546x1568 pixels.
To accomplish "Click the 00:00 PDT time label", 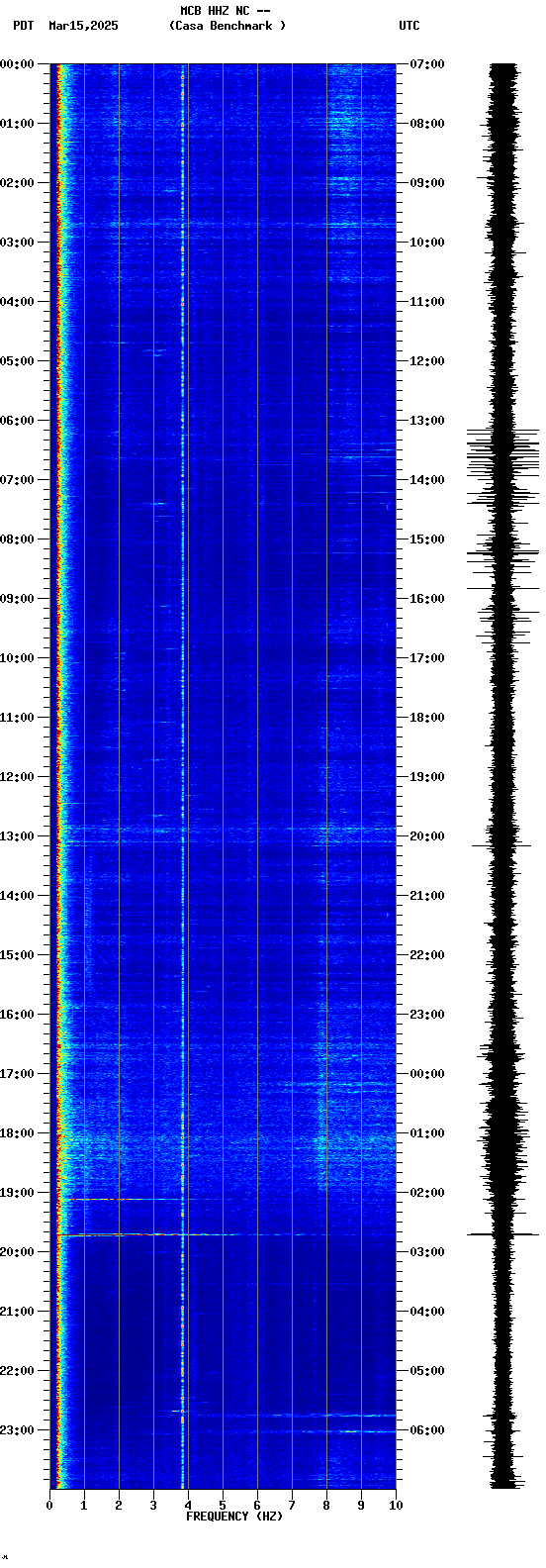I will click(17, 64).
